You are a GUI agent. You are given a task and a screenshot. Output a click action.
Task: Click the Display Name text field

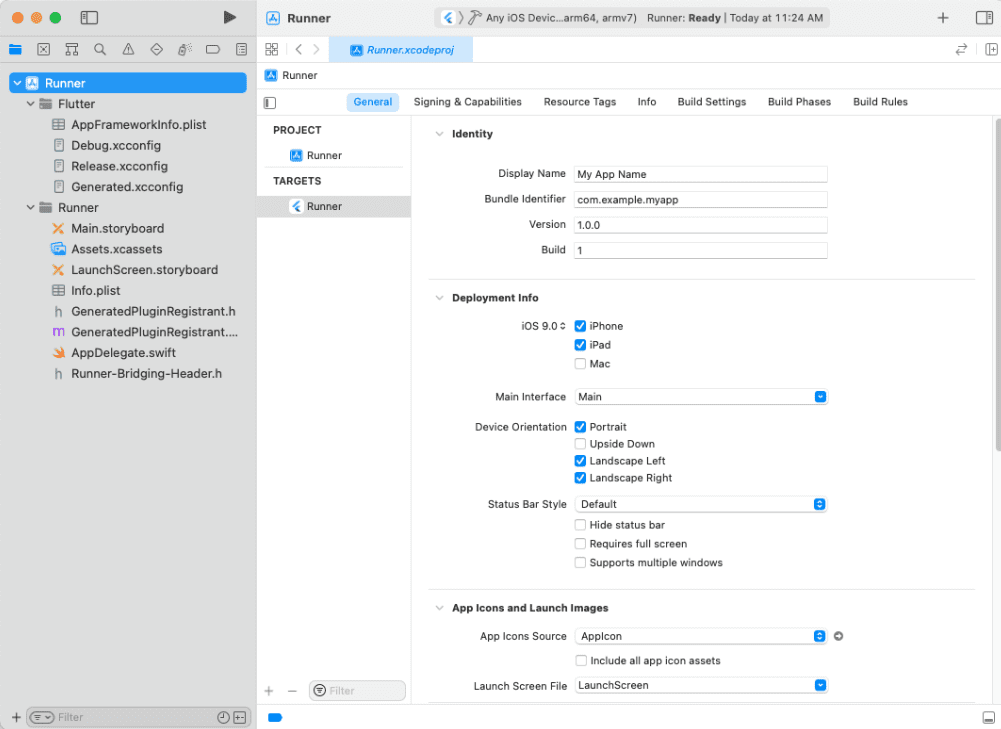[x=700, y=173]
